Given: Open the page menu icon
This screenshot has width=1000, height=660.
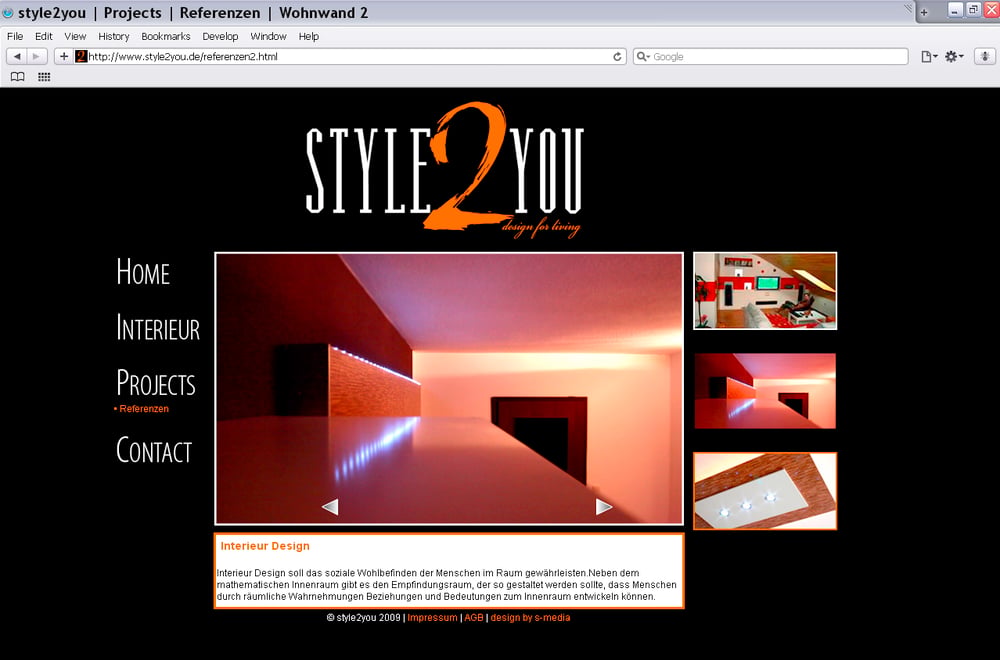Looking at the screenshot, I should tap(929, 57).
